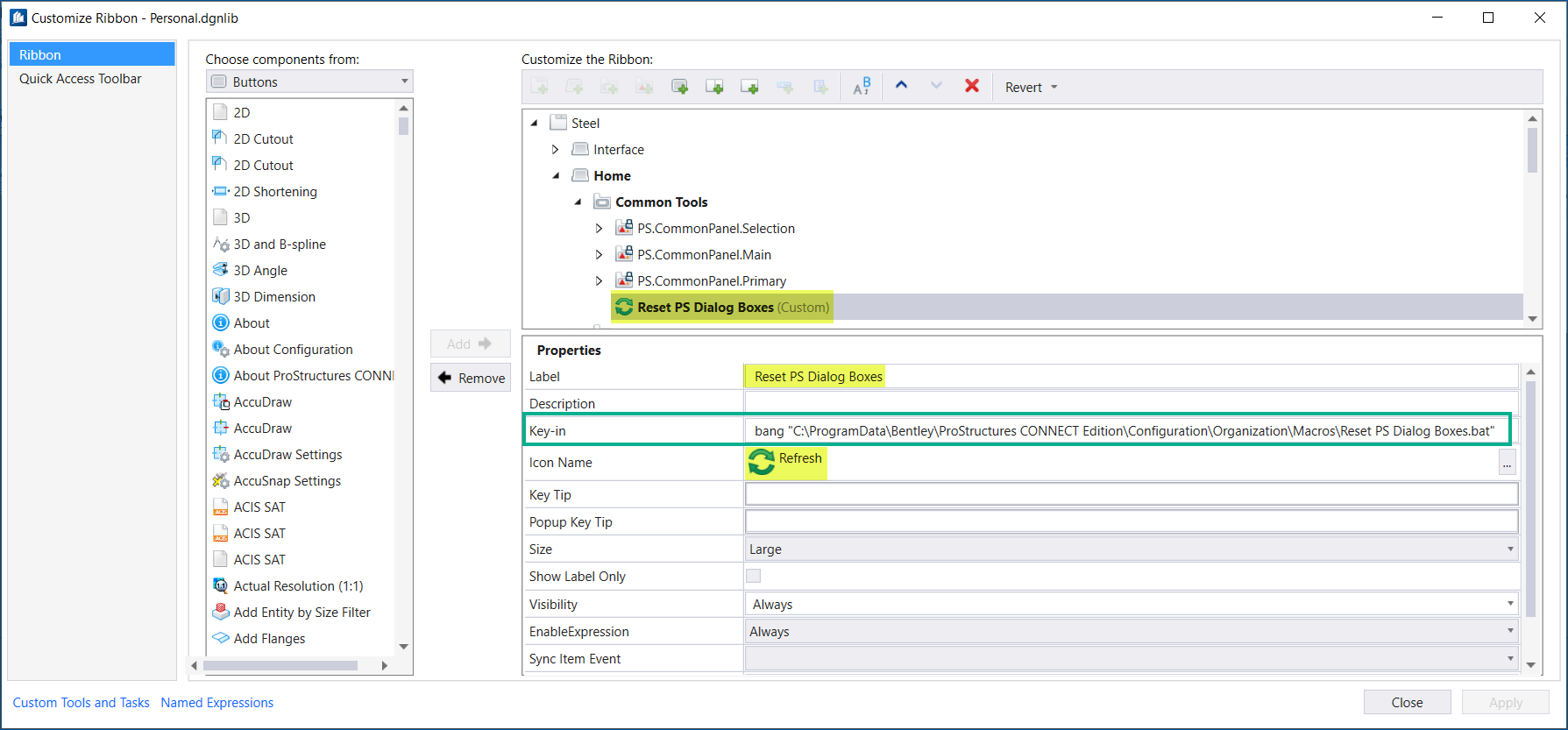Select the Home tree item label
The image size is (1568, 730).
612,175
